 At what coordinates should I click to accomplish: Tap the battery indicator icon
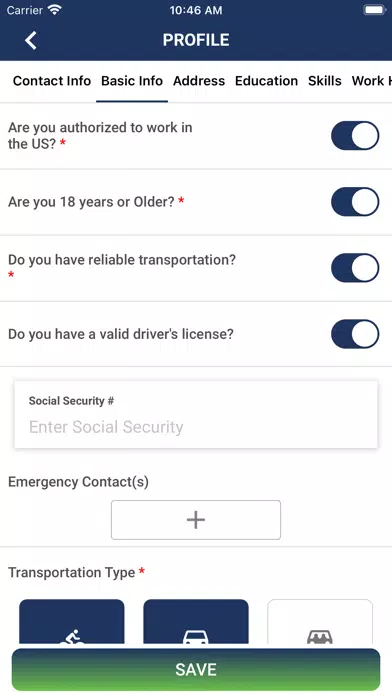pos(375,10)
